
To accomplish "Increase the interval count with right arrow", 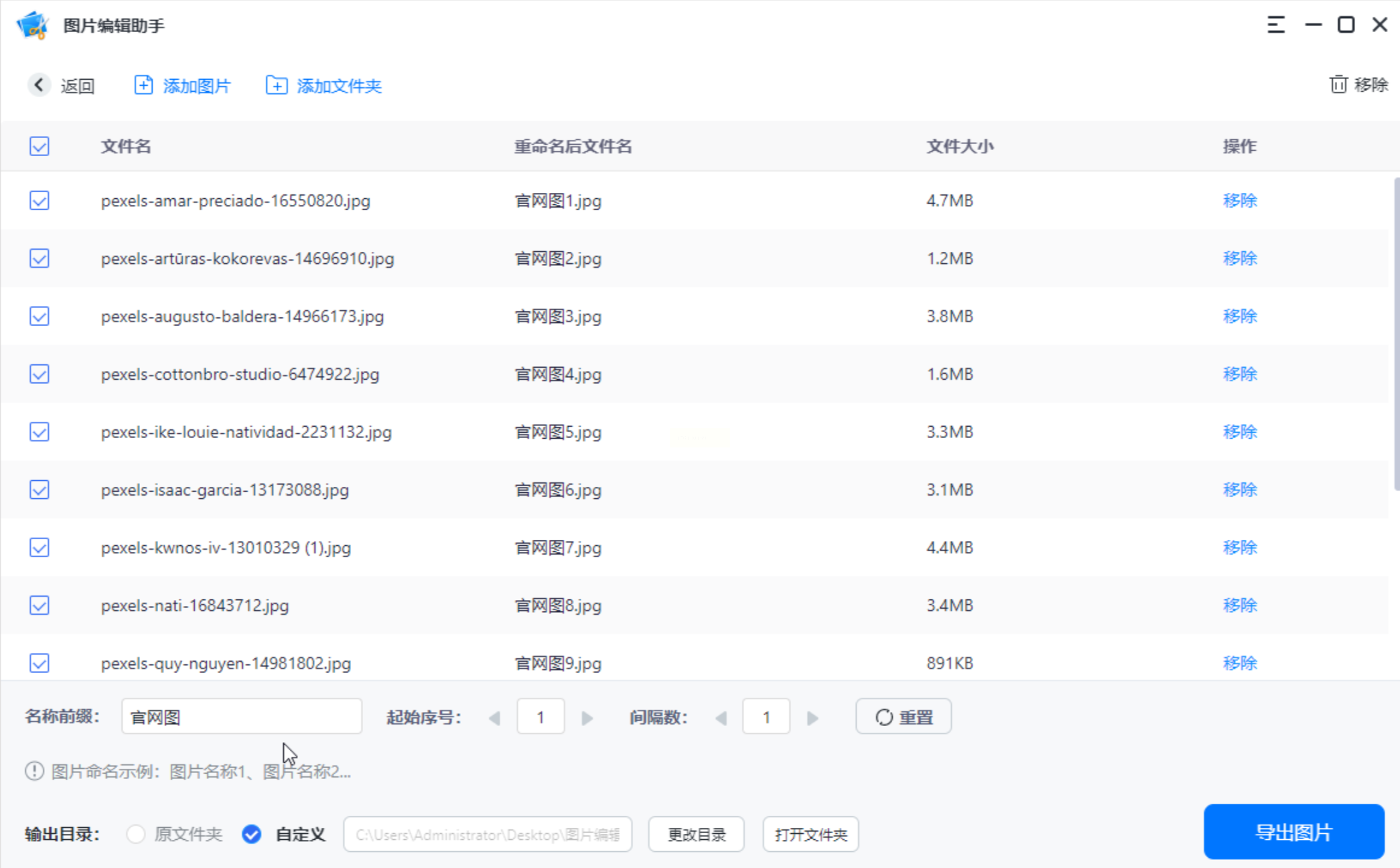I will click(x=813, y=718).
